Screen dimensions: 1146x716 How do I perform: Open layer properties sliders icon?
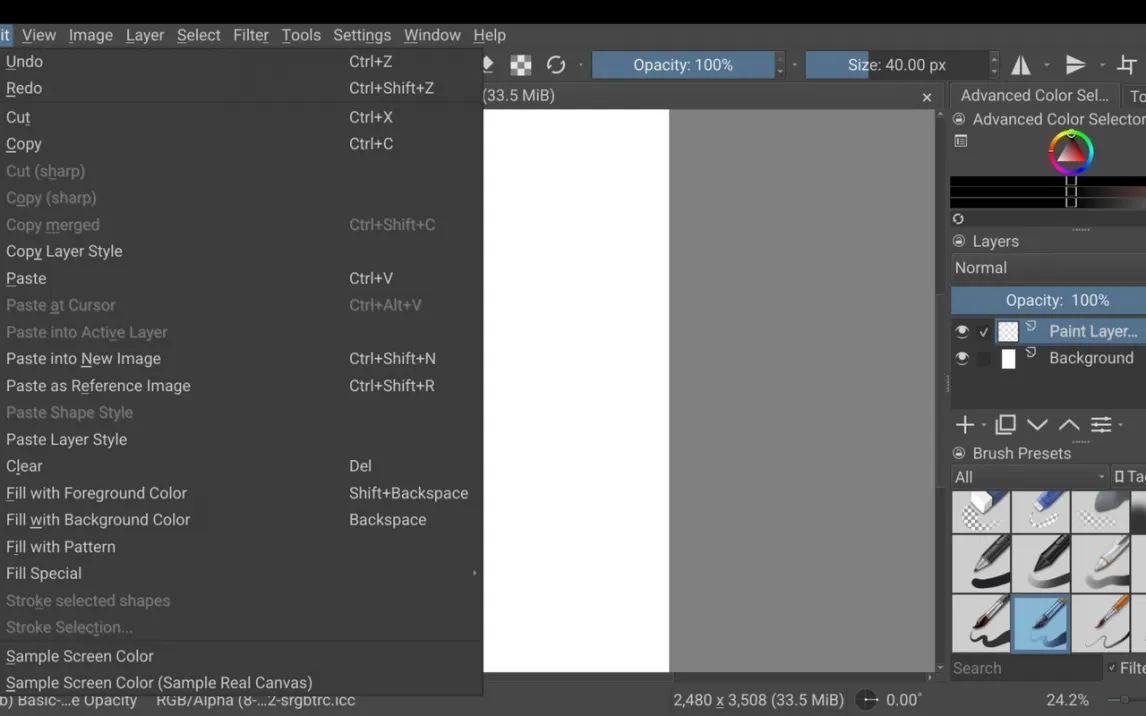point(1101,425)
